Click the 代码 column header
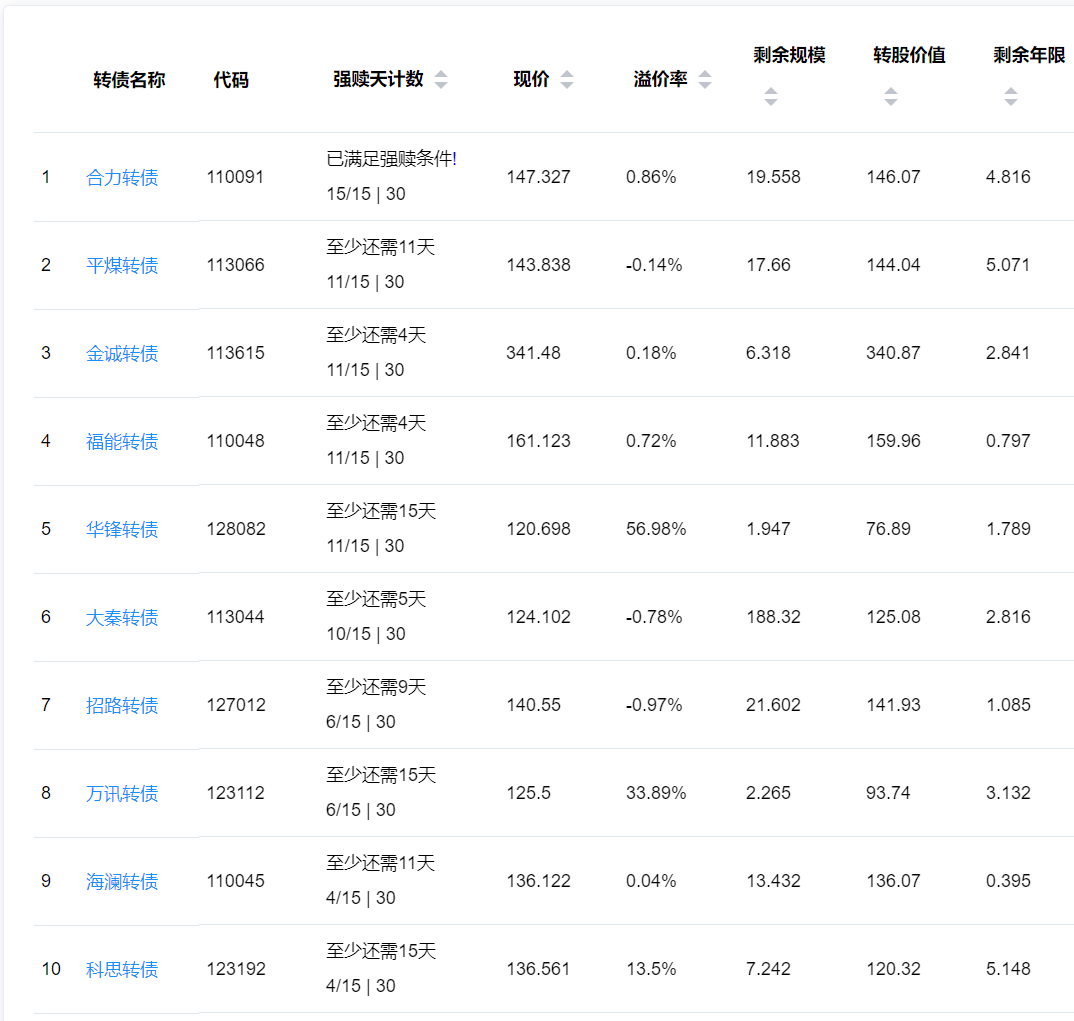This screenshot has height=1021, width=1074. pos(231,80)
